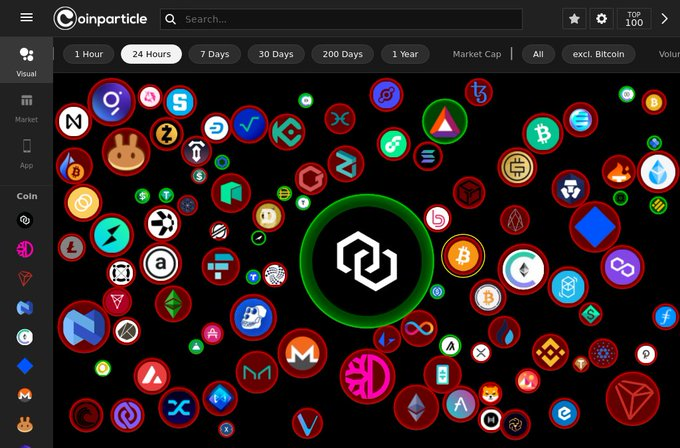Click the Solana bubble
The width and height of the screenshot is (680, 448).
click(428, 156)
